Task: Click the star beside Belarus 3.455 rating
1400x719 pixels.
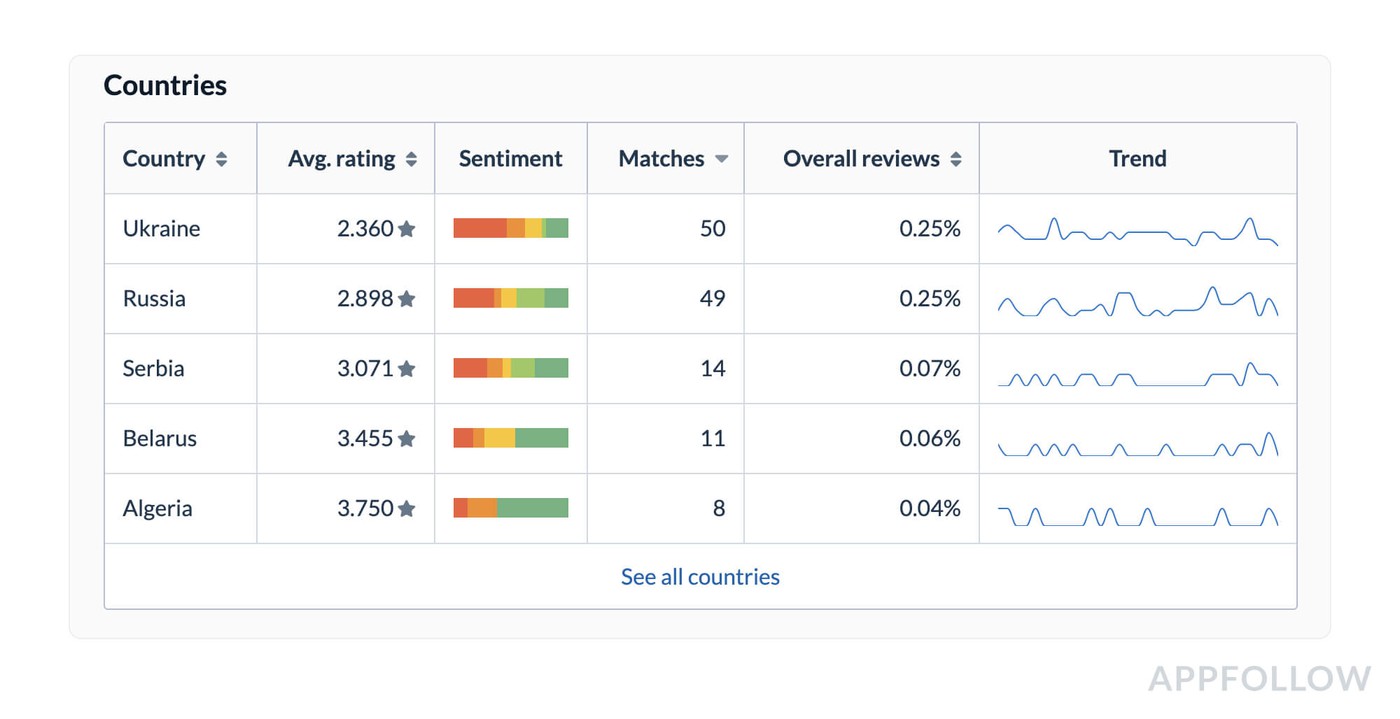Action: [x=406, y=439]
